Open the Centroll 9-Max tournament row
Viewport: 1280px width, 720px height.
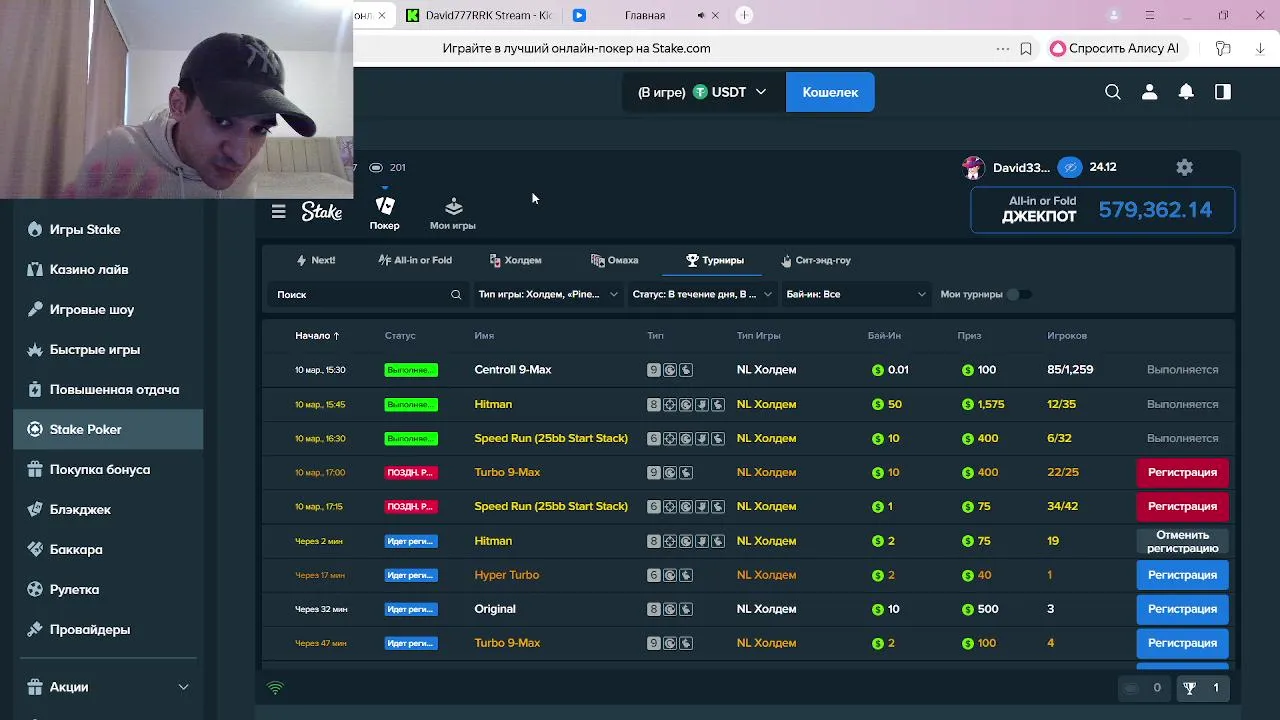pyautogui.click(x=749, y=370)
